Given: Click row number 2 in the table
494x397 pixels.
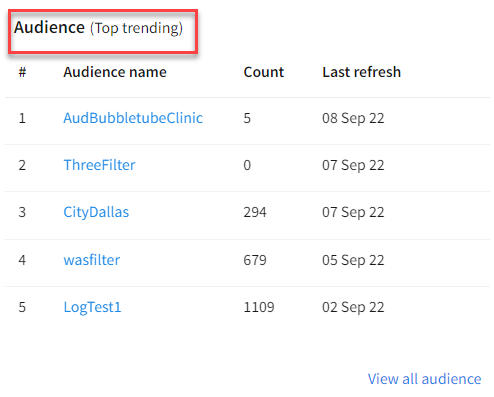Looking at the screenshot, I should pyautogui.click(x=22, y=165).
